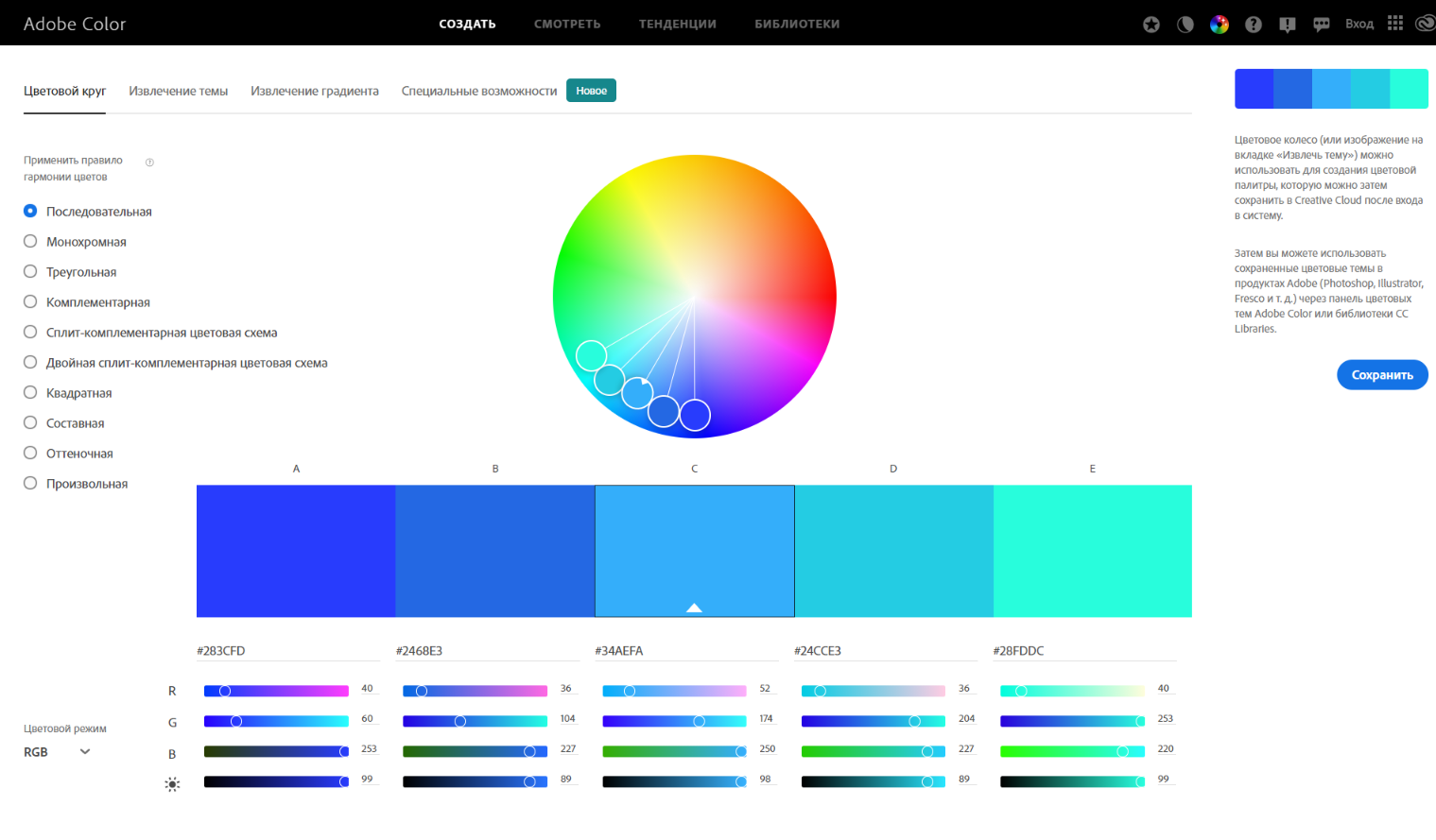Click B value 220 for color E

1166,749
